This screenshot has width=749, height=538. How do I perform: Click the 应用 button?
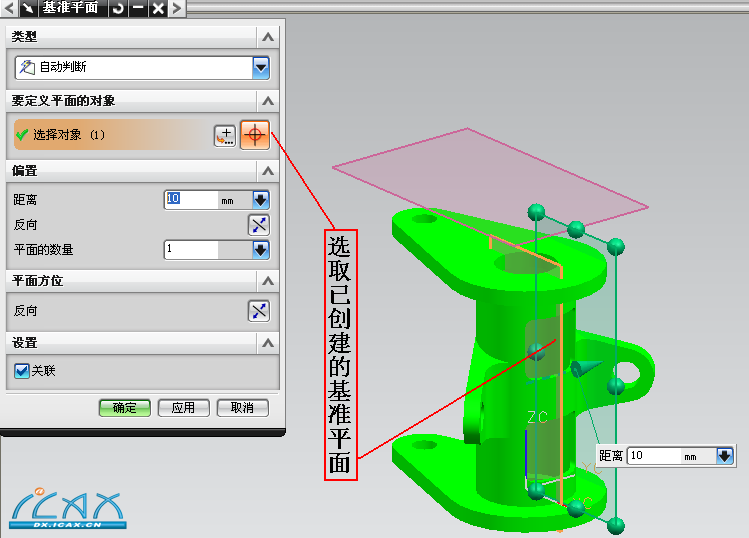pyautogui.click(x=183, y=408)
